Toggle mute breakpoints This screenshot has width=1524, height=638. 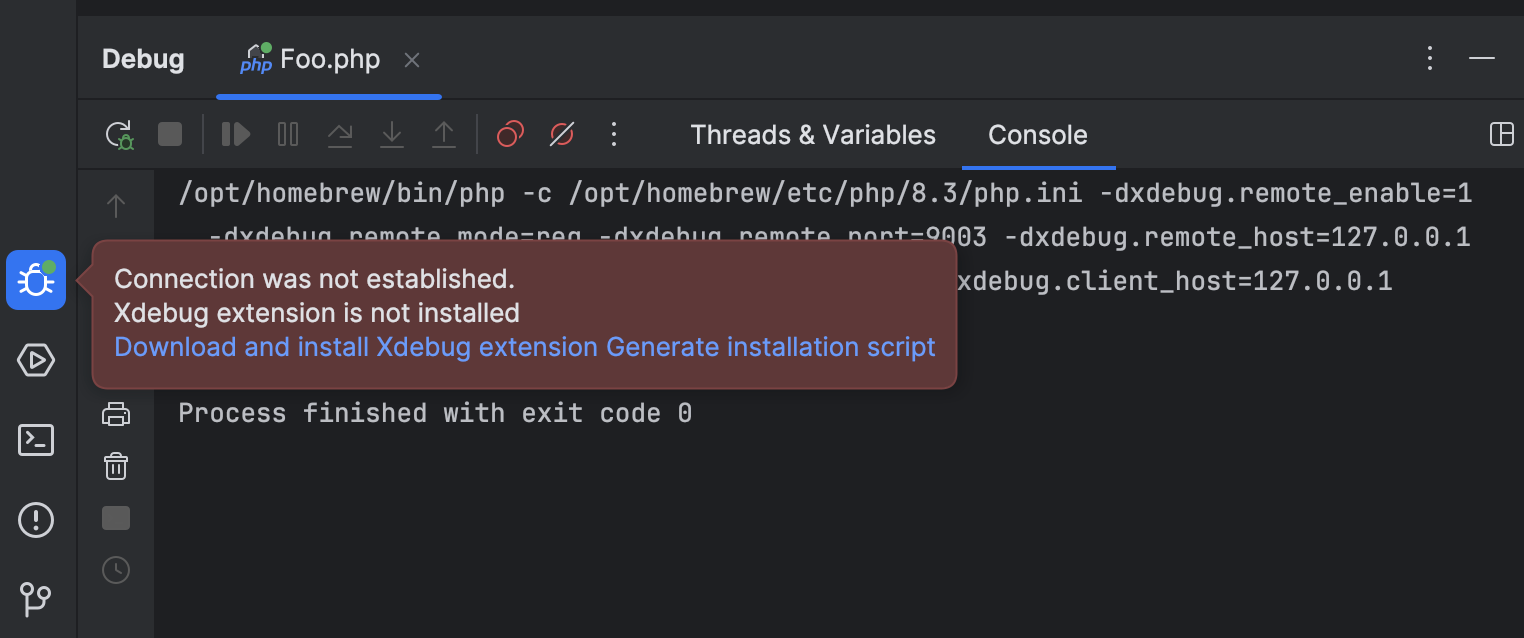[561, 134]
